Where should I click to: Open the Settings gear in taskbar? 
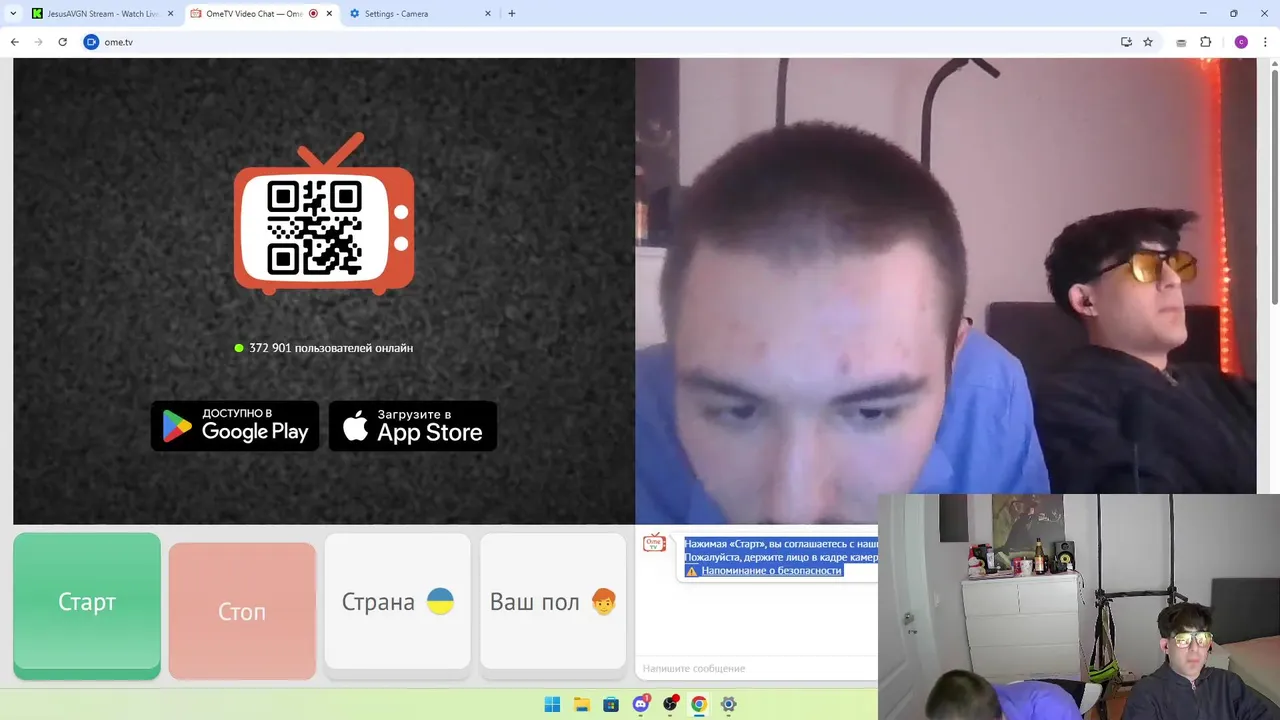tap(729, 704)
